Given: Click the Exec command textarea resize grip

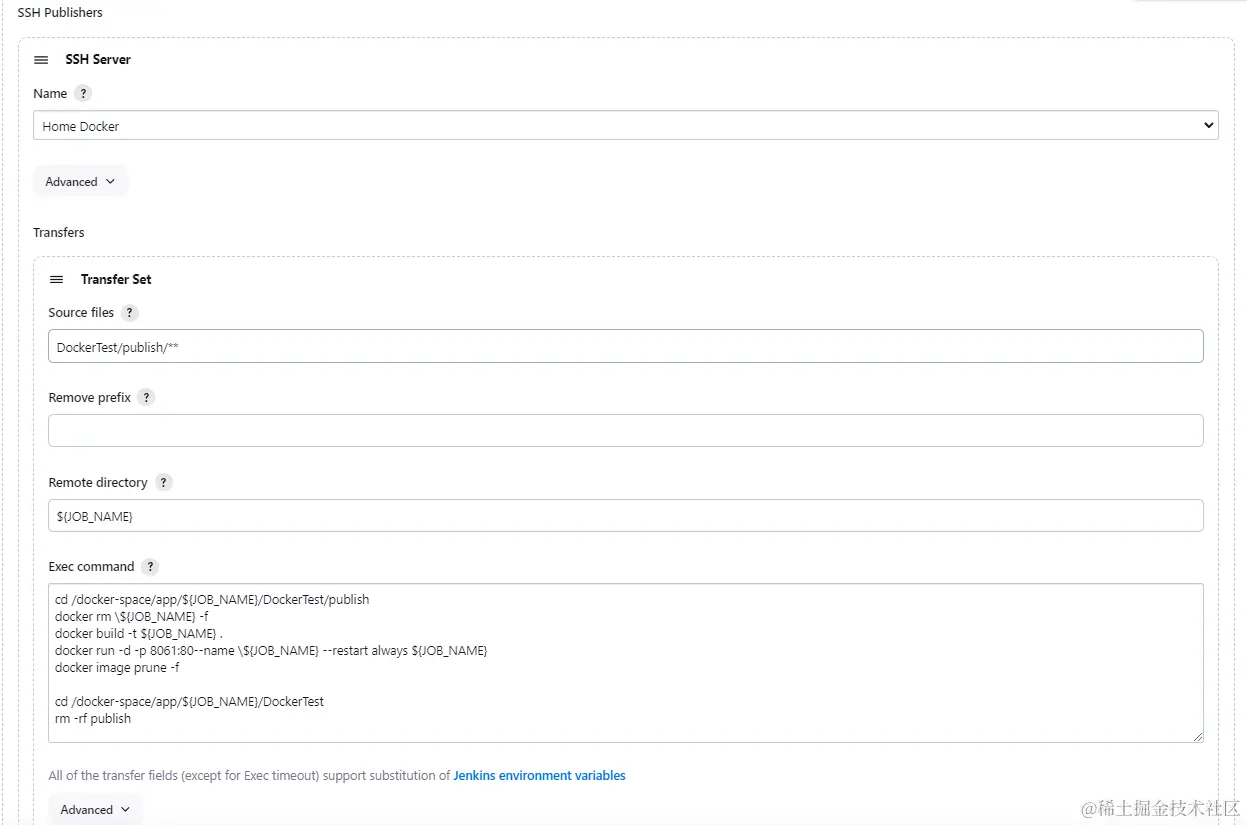Looking at the screenshot, I should pyautogui.click(x=1197, y=736).
